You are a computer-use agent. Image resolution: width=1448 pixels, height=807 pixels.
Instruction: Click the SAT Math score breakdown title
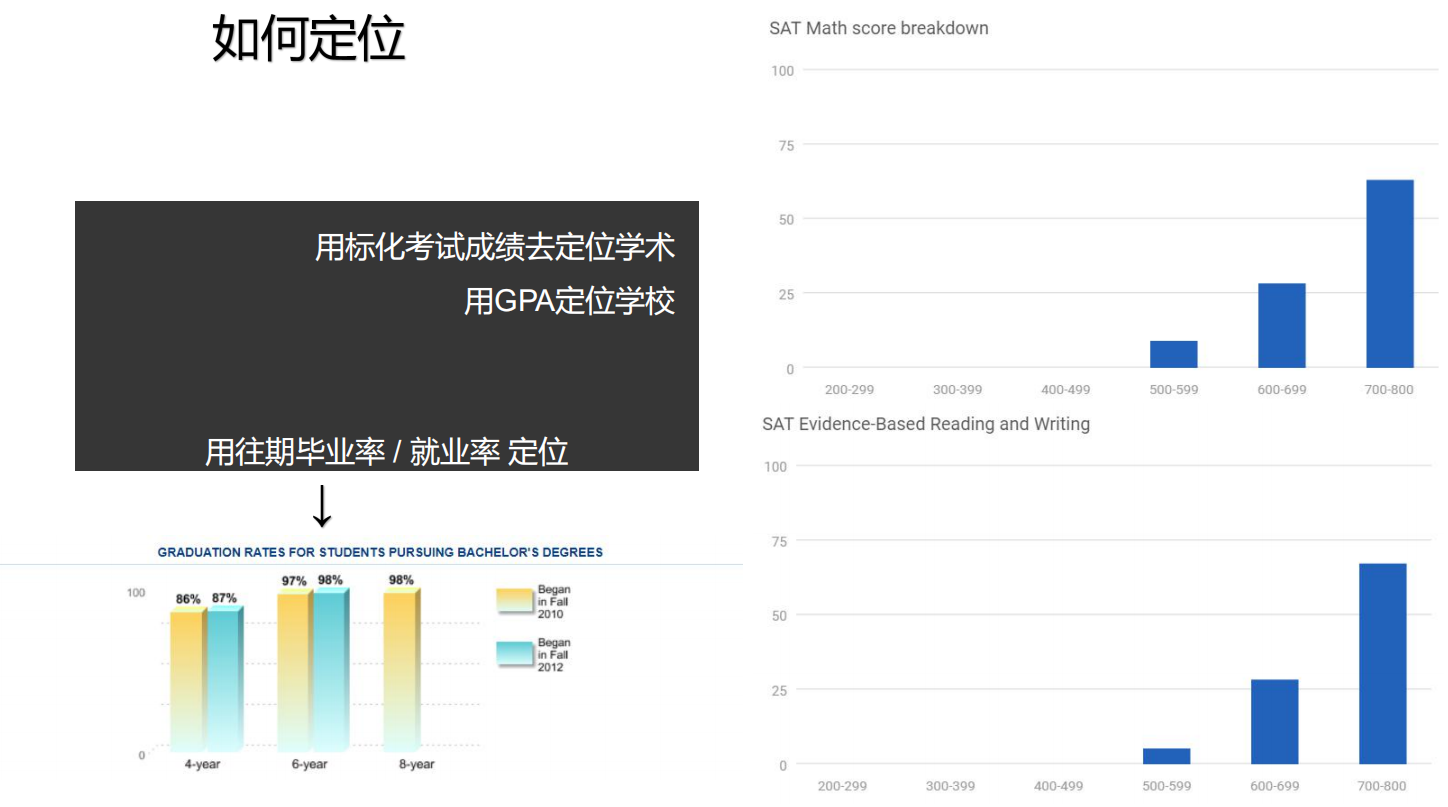(879, 28)
